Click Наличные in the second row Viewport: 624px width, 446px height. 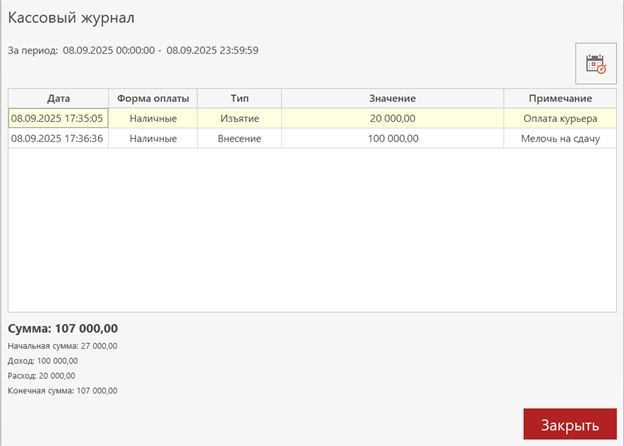coord(153,139)
